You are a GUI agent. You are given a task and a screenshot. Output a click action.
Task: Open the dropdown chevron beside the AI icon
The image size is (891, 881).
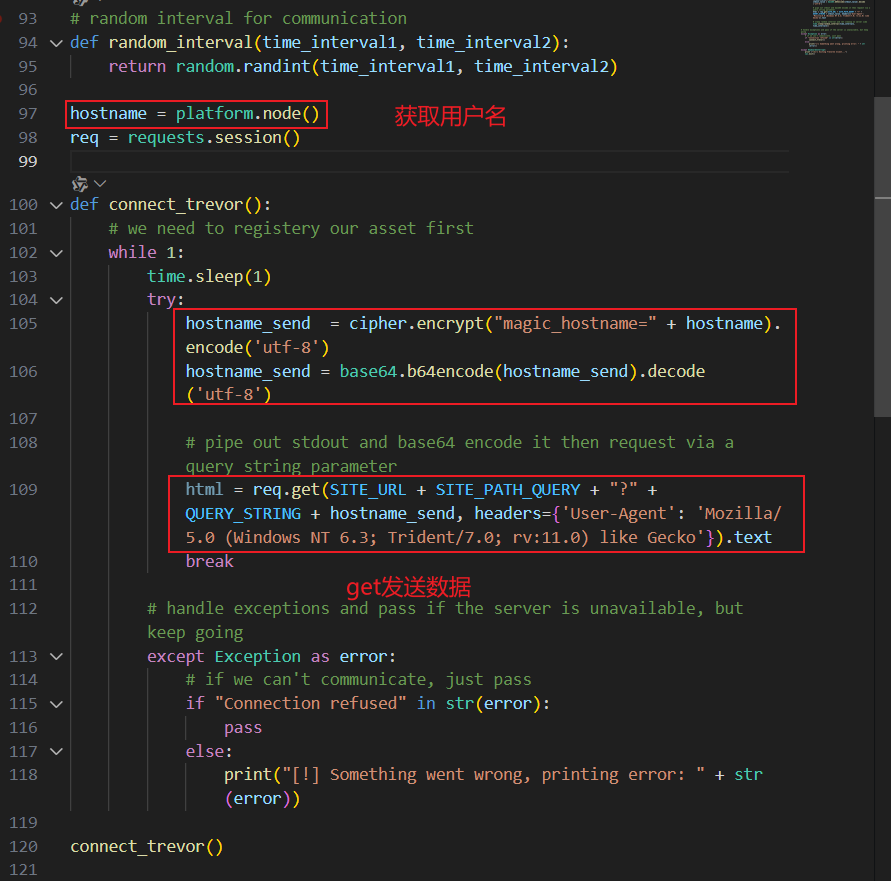(x=100, y=183)
